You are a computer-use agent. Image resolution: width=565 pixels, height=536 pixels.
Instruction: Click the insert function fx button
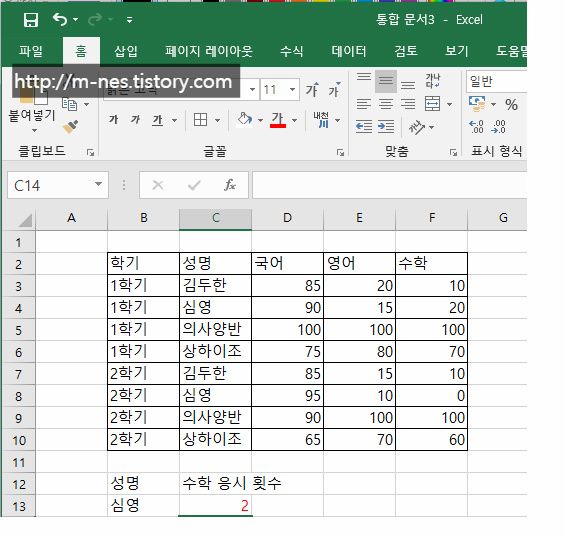[230, 185]
